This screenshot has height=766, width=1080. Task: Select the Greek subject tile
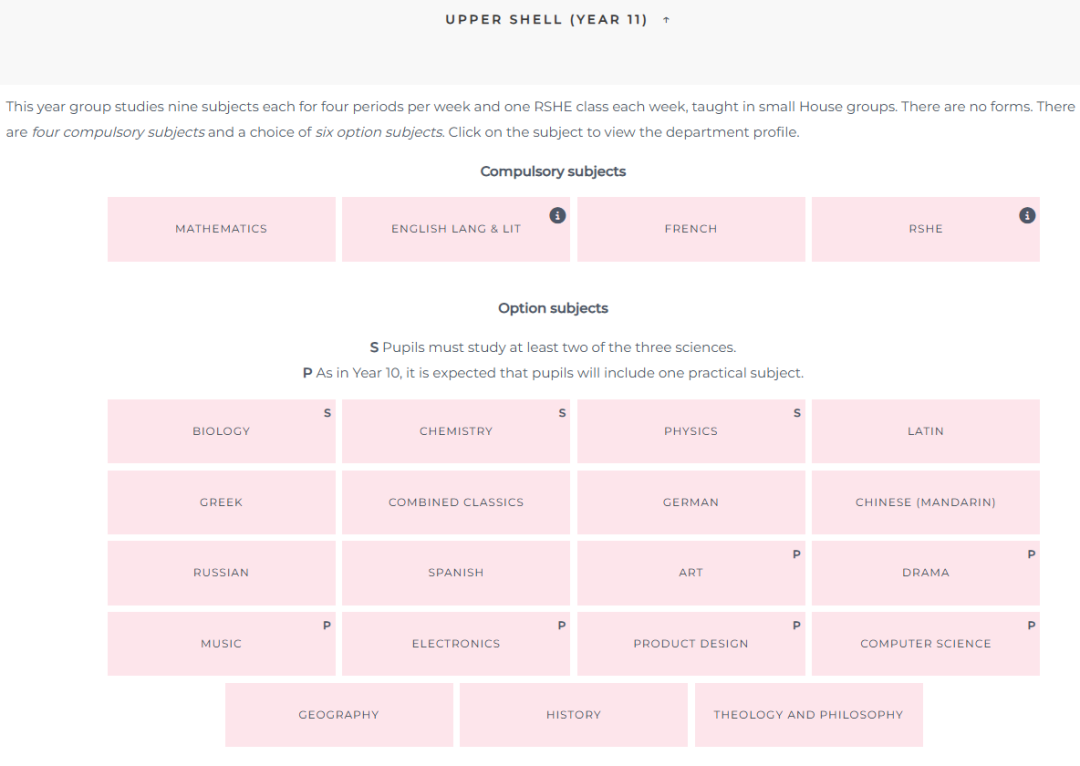click(x=221, y=502)
